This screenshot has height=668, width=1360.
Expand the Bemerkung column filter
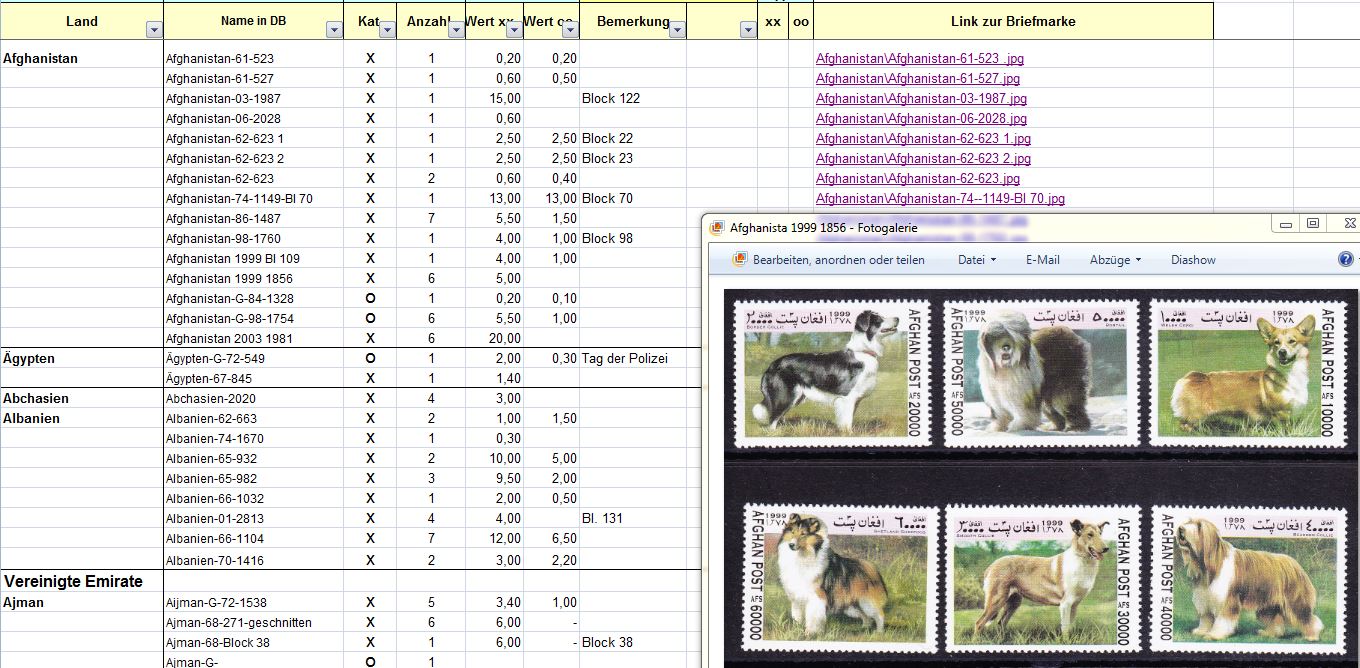coord(676,31)
